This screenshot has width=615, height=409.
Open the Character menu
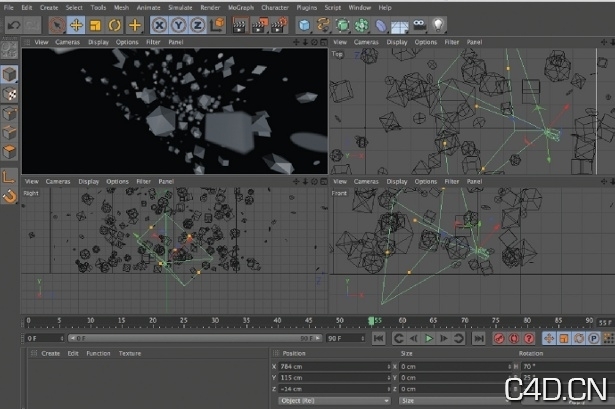click(275, 7)
